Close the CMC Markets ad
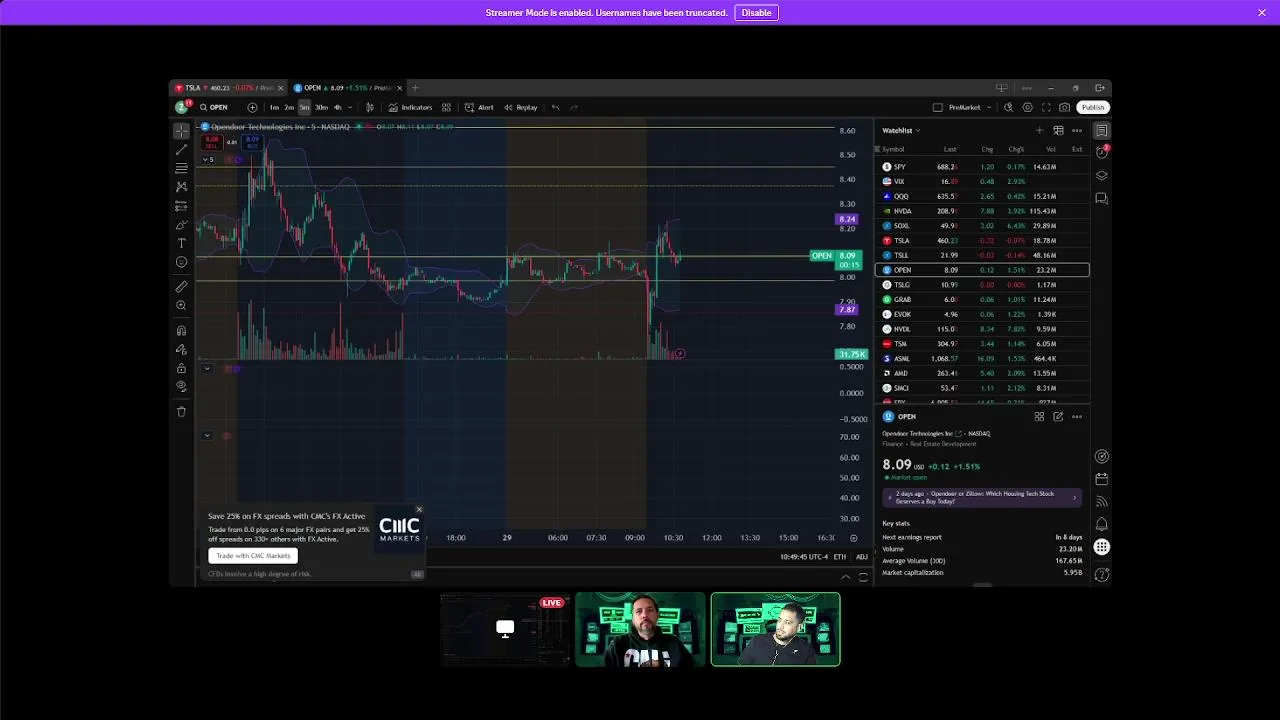 pyautogui.click(x=419, y=510)
